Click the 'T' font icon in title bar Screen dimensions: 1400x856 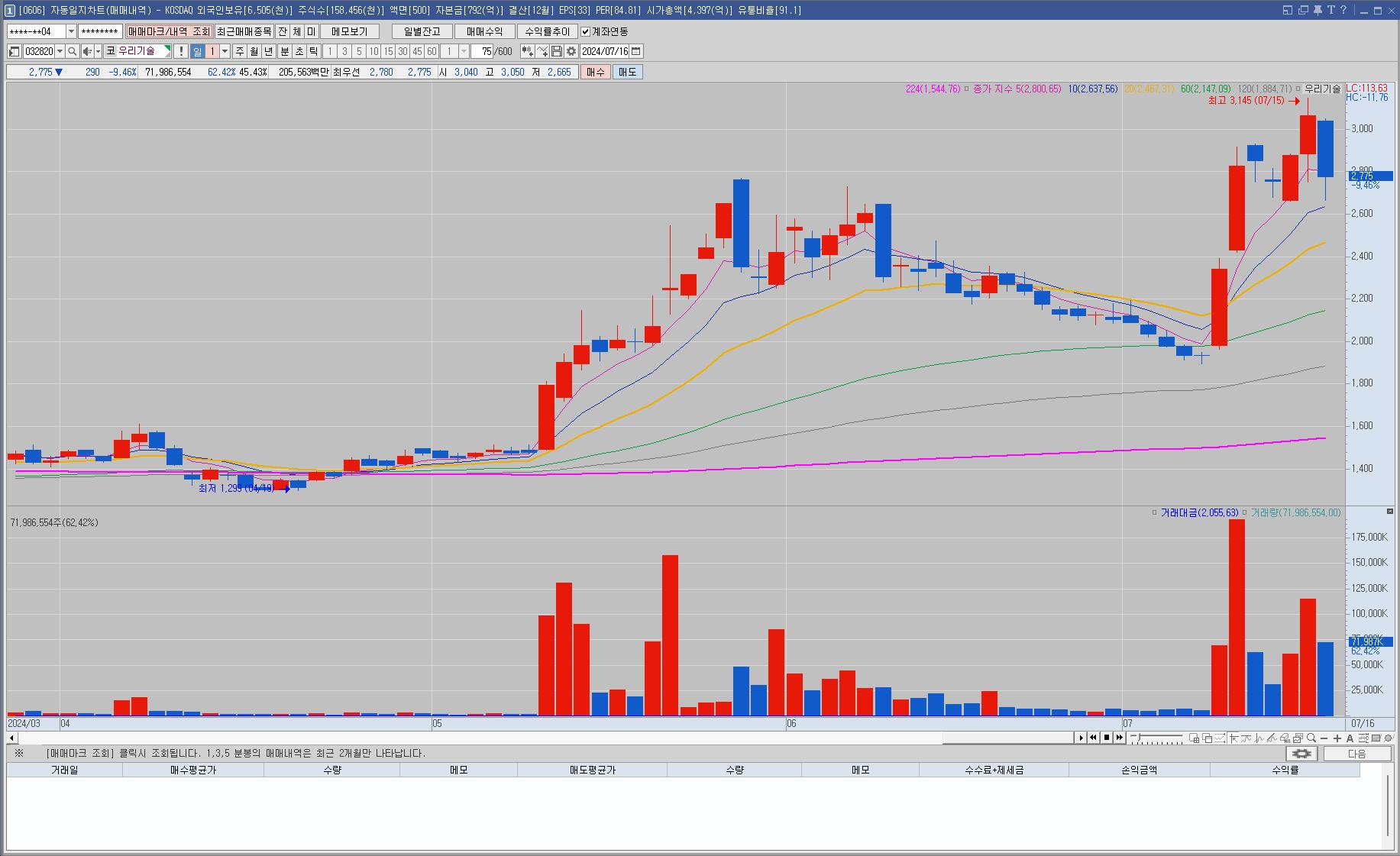[1330, 10]
